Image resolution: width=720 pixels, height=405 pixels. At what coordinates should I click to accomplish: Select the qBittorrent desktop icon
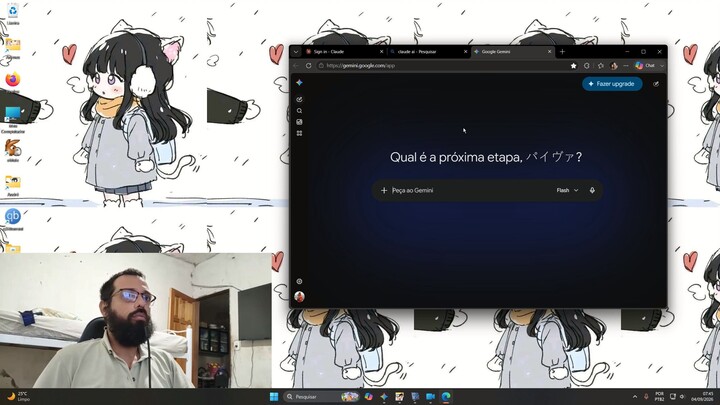point(13,218)
